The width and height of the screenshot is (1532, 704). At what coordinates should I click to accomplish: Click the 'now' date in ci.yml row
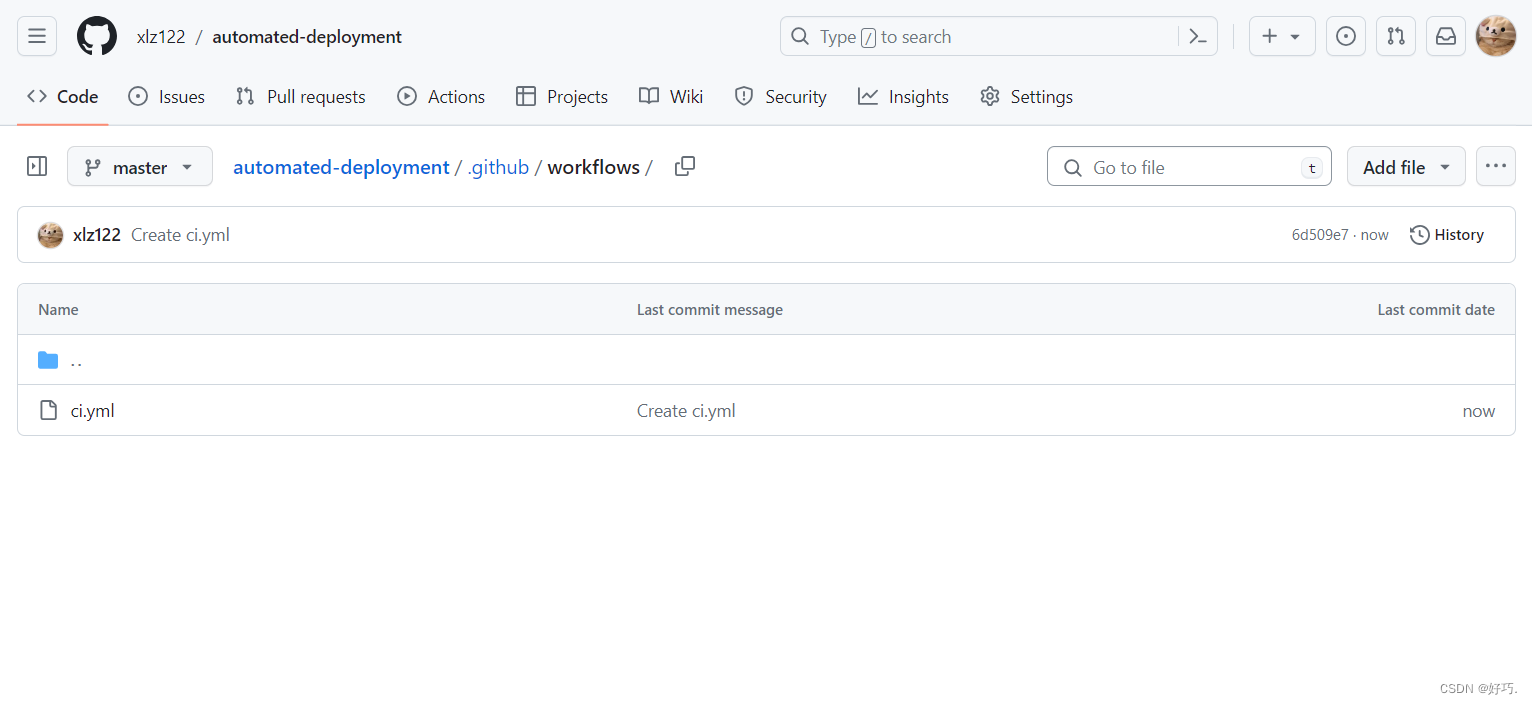click(1479, 411)
